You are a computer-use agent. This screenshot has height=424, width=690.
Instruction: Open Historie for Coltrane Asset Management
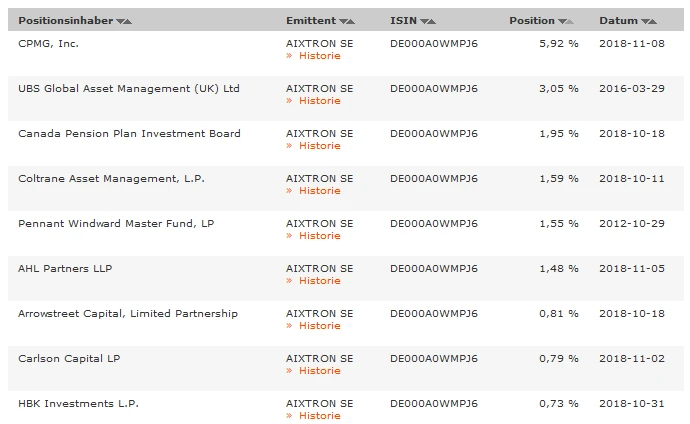319,191
